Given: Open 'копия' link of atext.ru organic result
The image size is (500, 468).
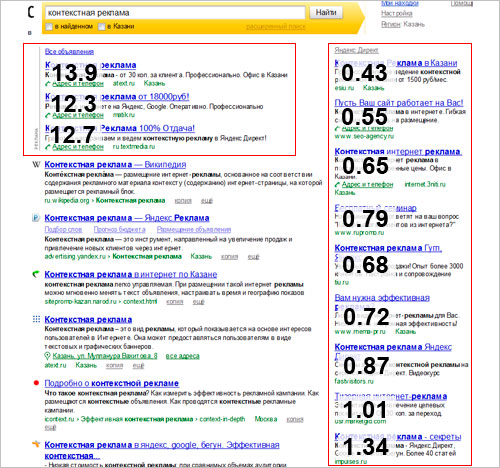Looking at the screenshot, I should pyautogui.click(x=114, y=366).
